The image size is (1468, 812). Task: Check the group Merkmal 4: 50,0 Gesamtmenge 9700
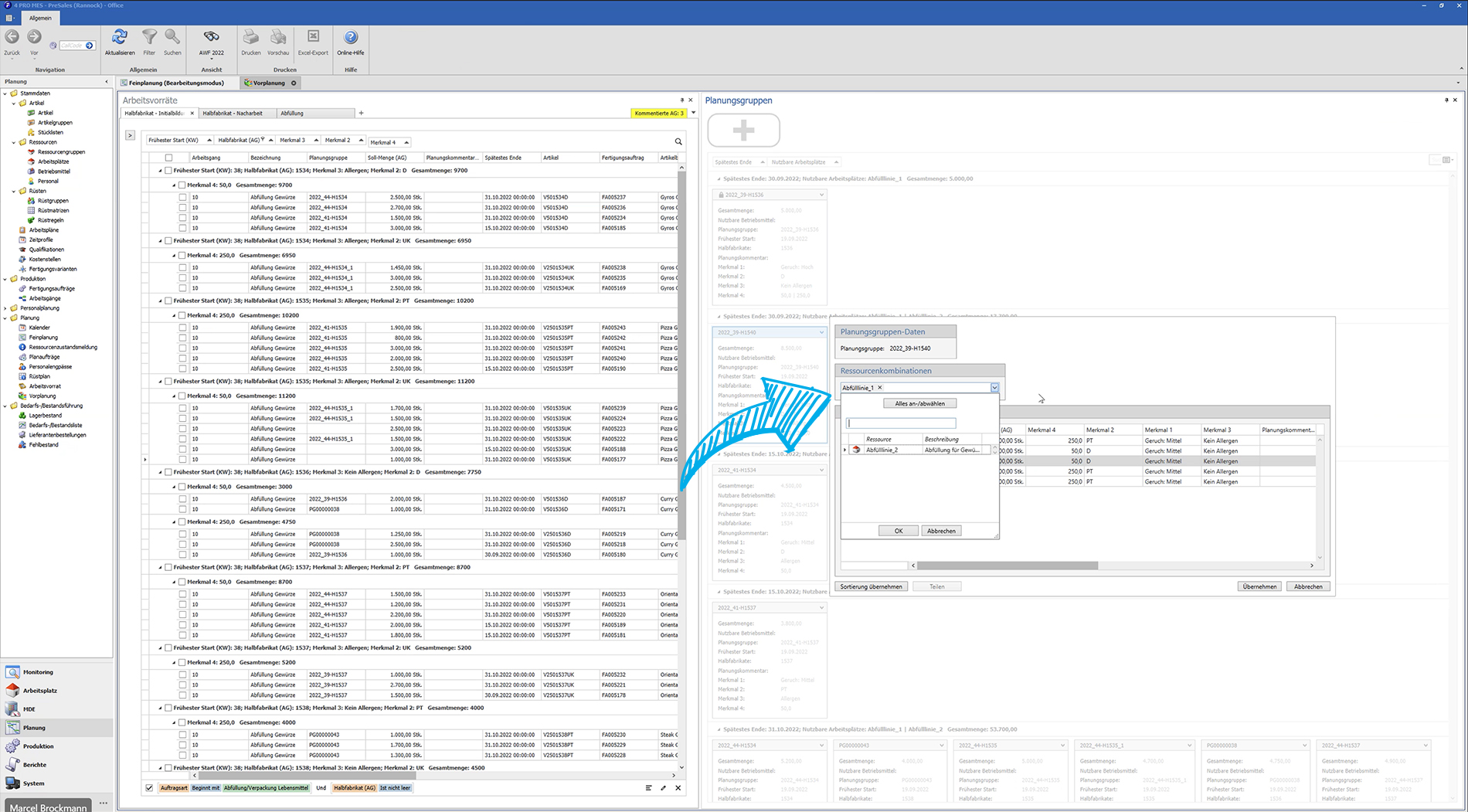point(182,185)
